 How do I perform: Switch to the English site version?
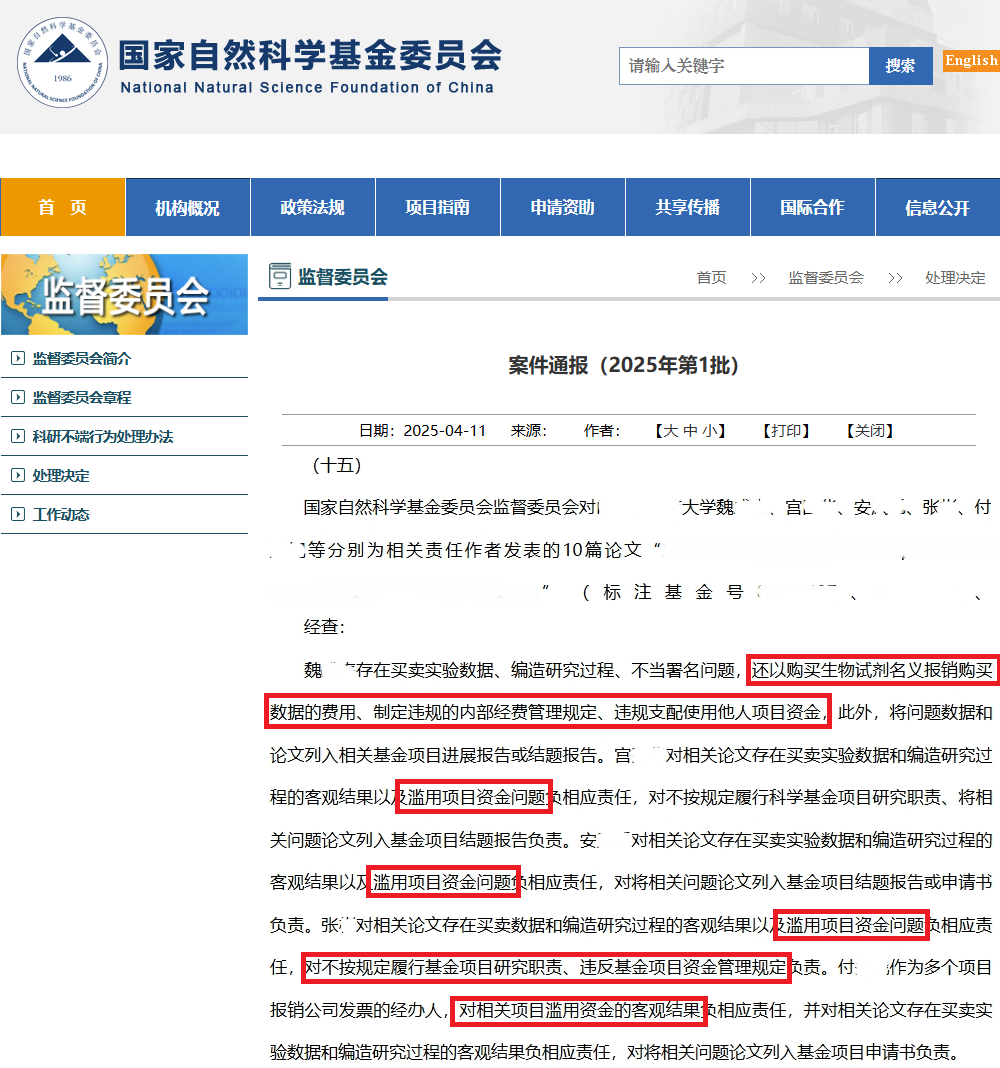971,61
